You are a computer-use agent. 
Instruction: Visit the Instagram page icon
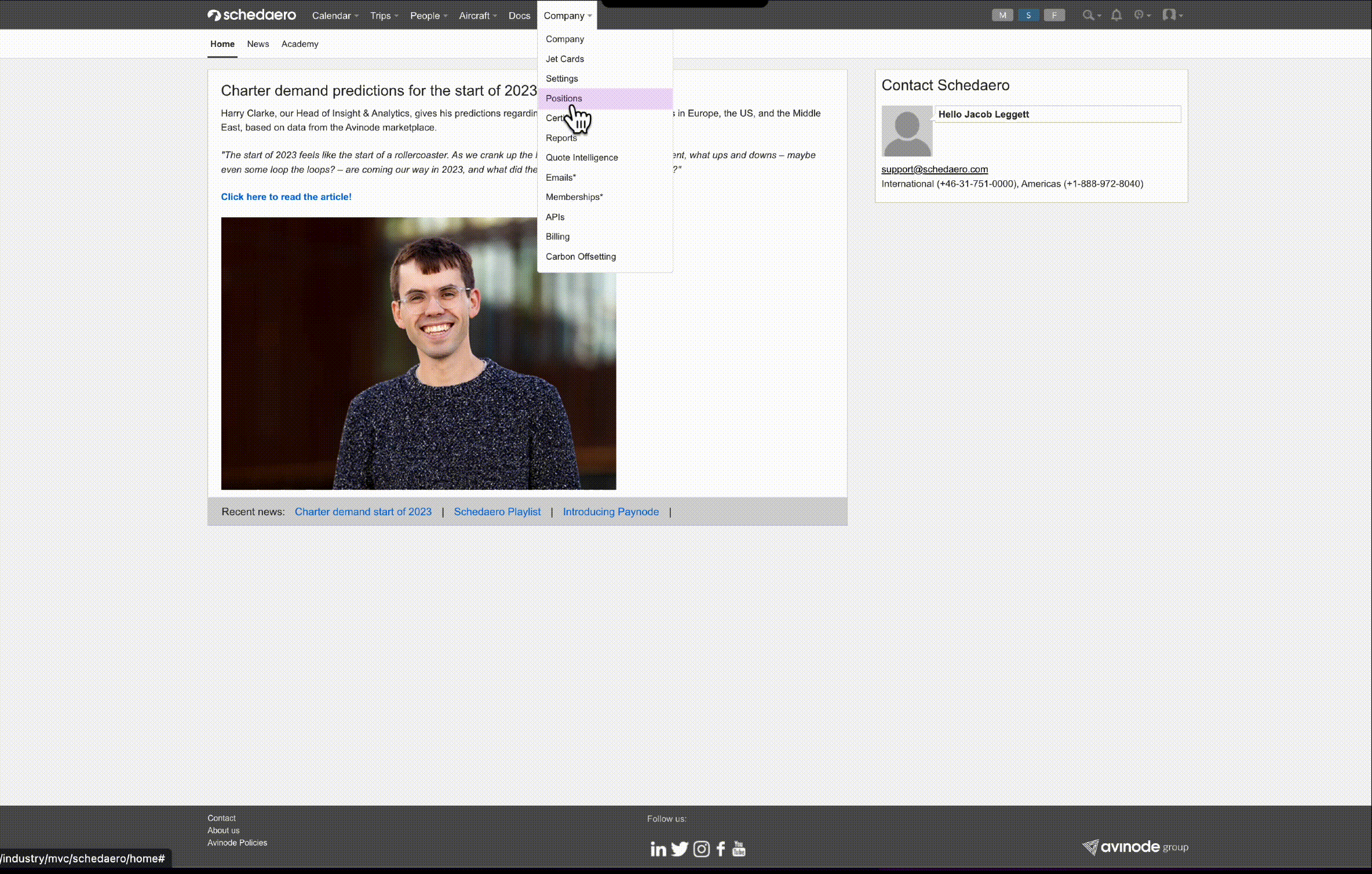point(701,849)
